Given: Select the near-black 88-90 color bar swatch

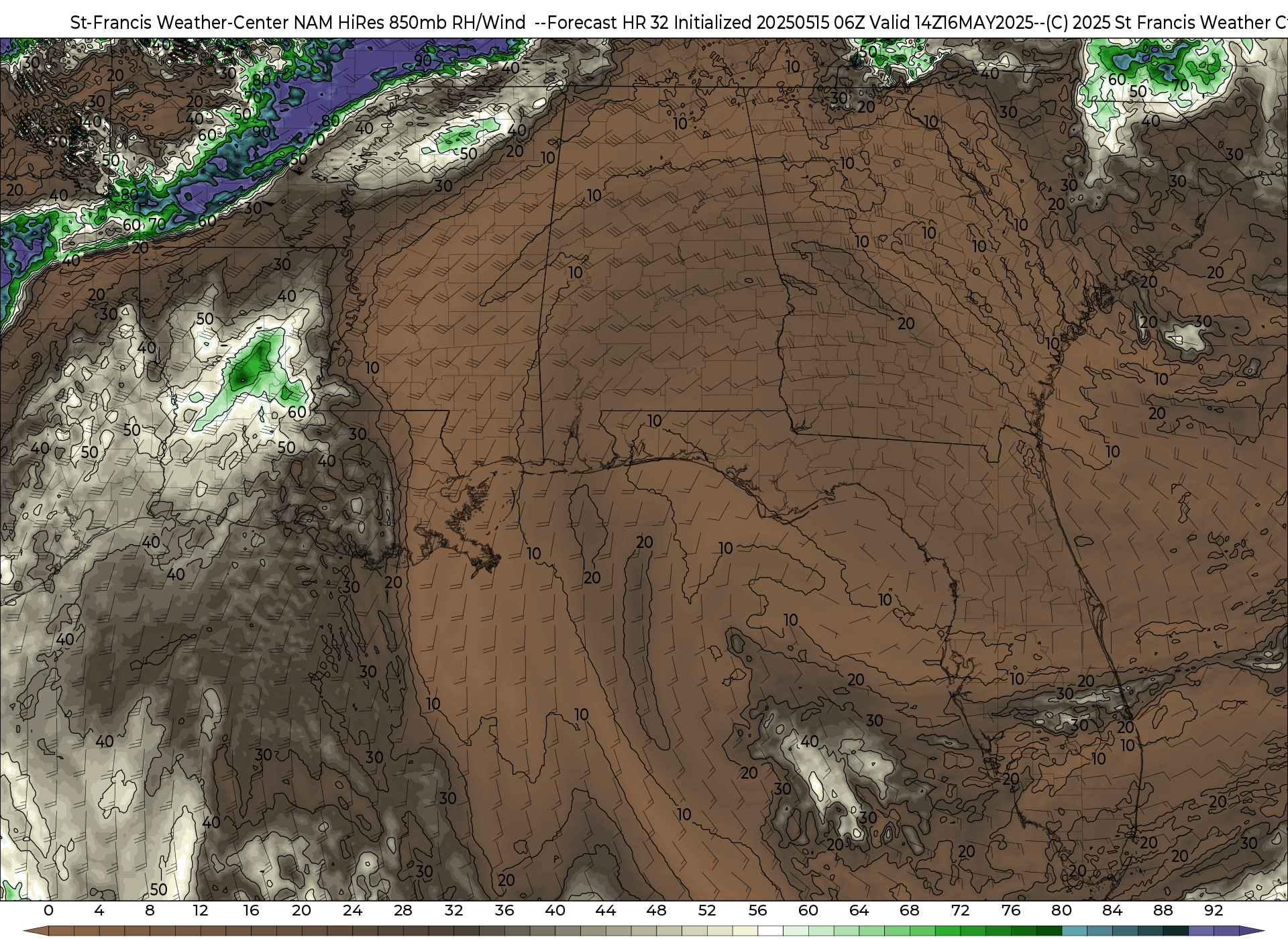Looking at the screenshot, I should click(1175, 931).
